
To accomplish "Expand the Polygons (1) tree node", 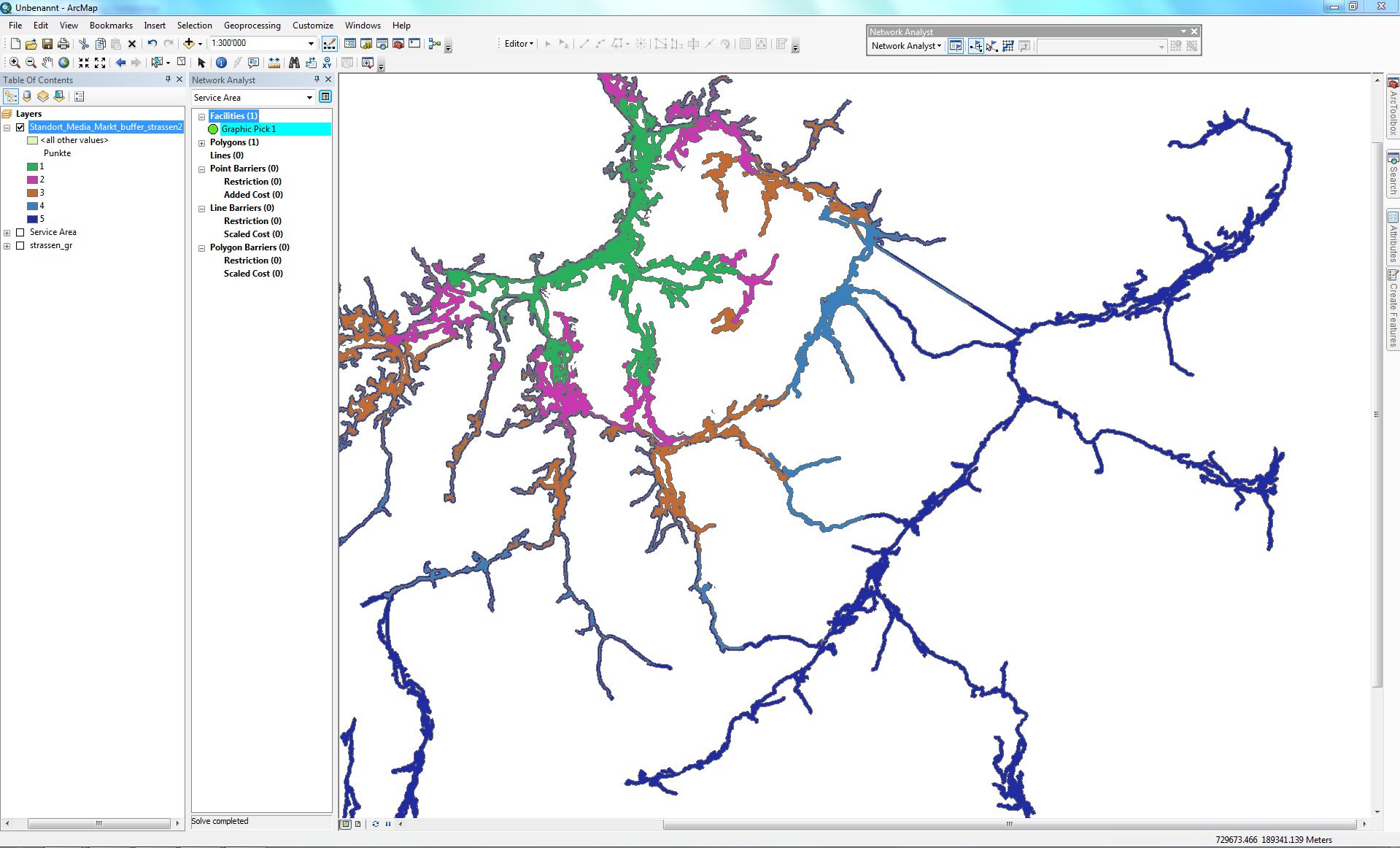I will 202,143.
